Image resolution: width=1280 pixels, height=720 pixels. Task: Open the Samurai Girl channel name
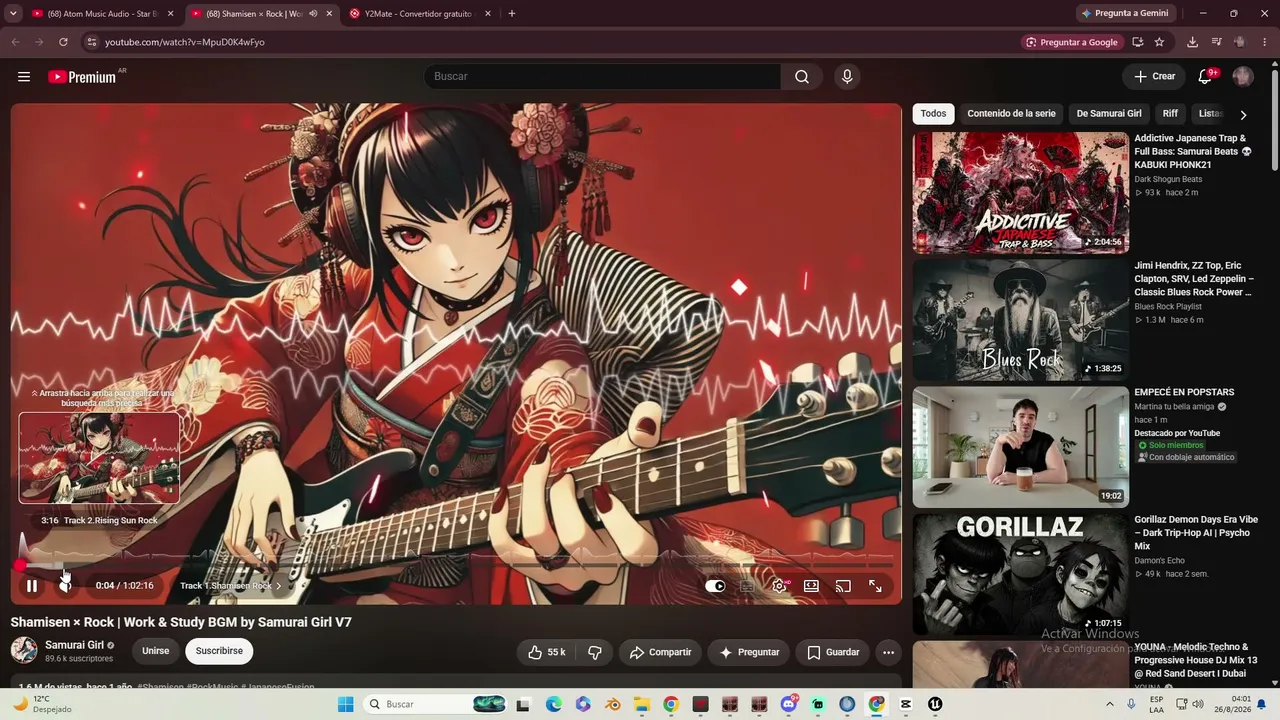pos(74,645)
